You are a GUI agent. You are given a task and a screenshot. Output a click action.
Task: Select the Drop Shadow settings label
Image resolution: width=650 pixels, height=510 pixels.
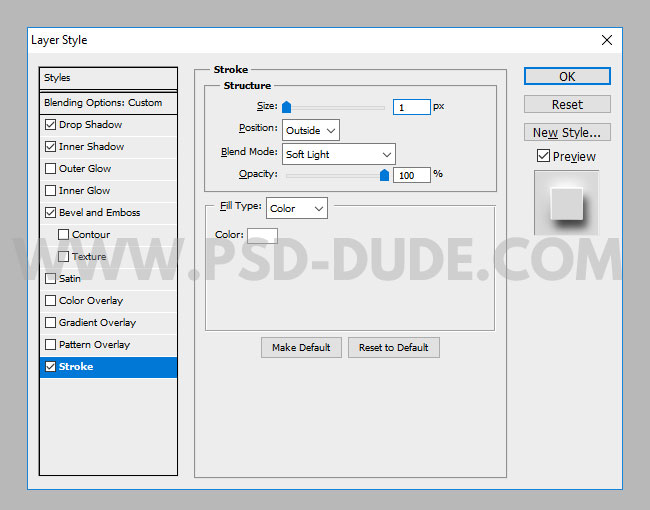[90, 124]
